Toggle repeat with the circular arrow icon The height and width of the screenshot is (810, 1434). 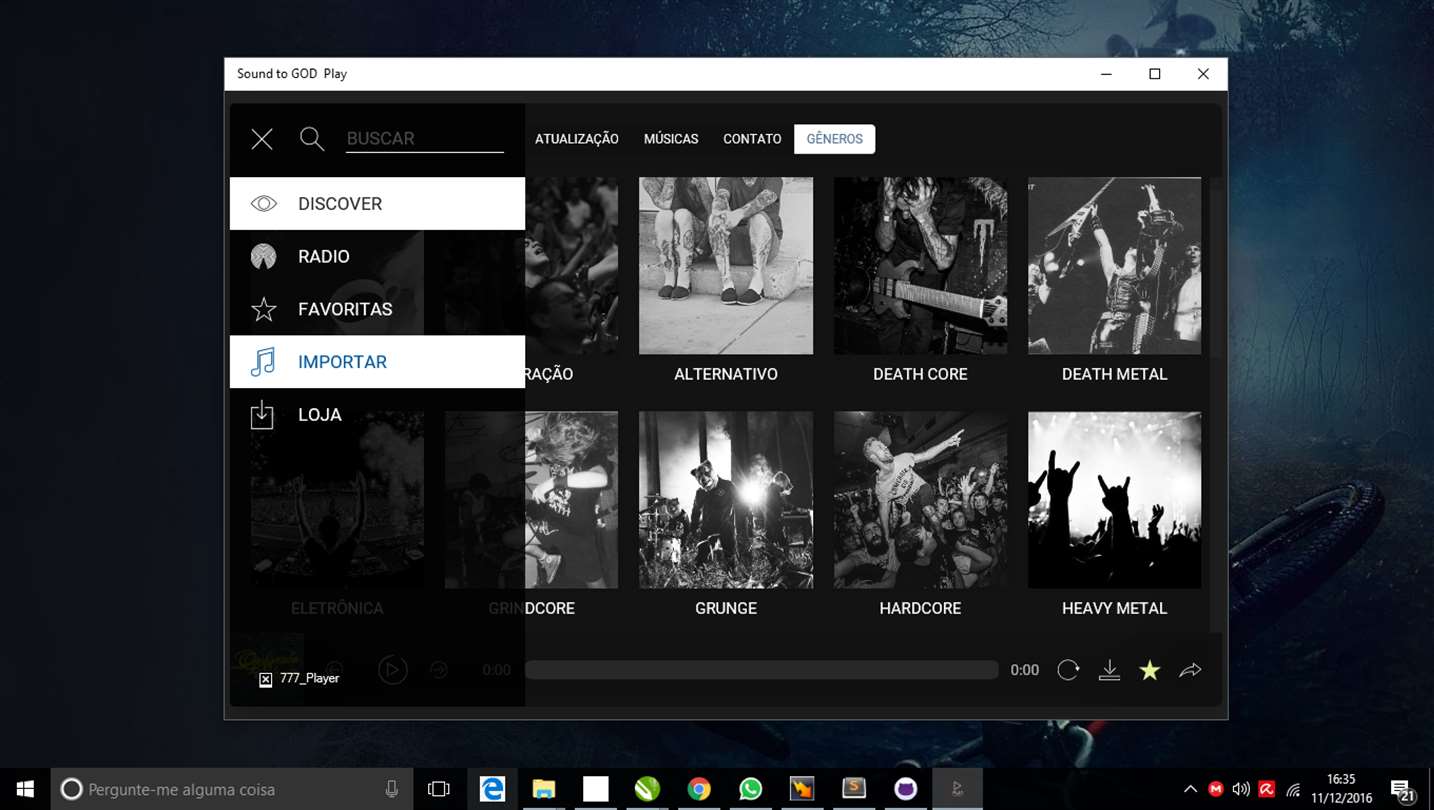click(1068, 670)
